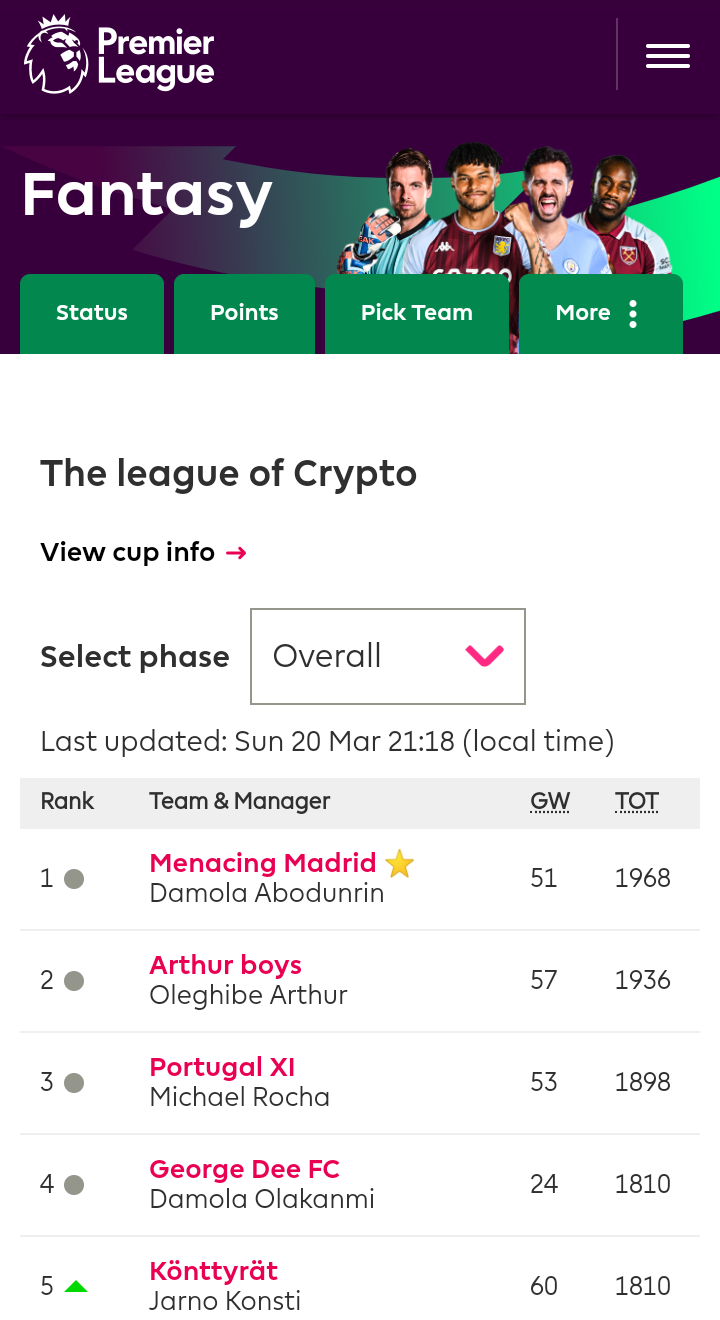Click the grey rank dot for Portugal XI
The width and height of the screenshot is (720, 1320).
(74, 1083)
